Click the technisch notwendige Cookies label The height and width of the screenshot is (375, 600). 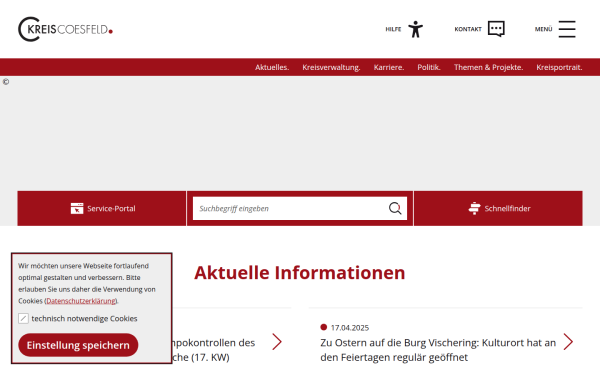click(x=84, y=318)
